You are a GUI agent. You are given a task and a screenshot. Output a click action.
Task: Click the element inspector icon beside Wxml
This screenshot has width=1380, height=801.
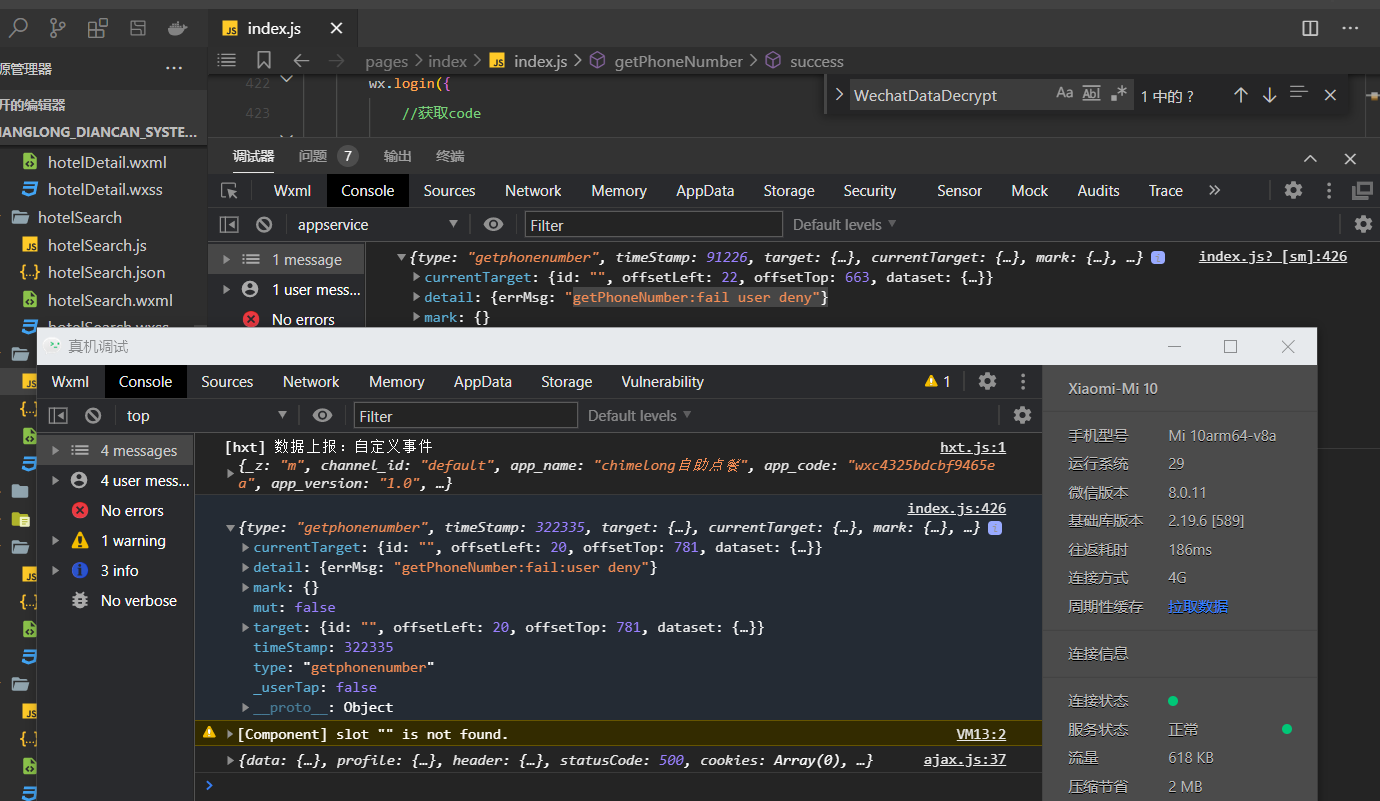(x=230, y=191)
